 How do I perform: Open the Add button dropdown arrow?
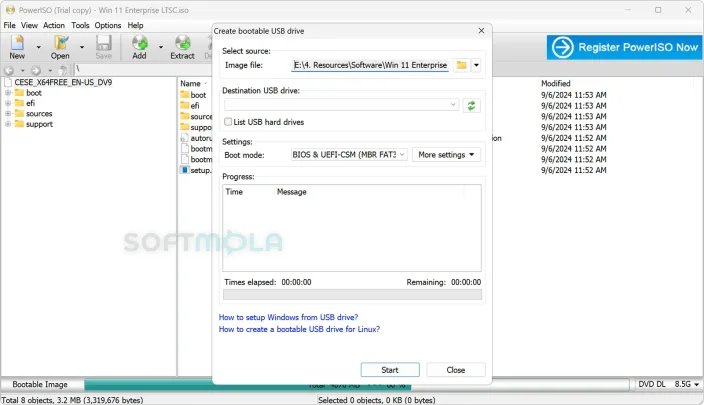[x=161, y=47]
